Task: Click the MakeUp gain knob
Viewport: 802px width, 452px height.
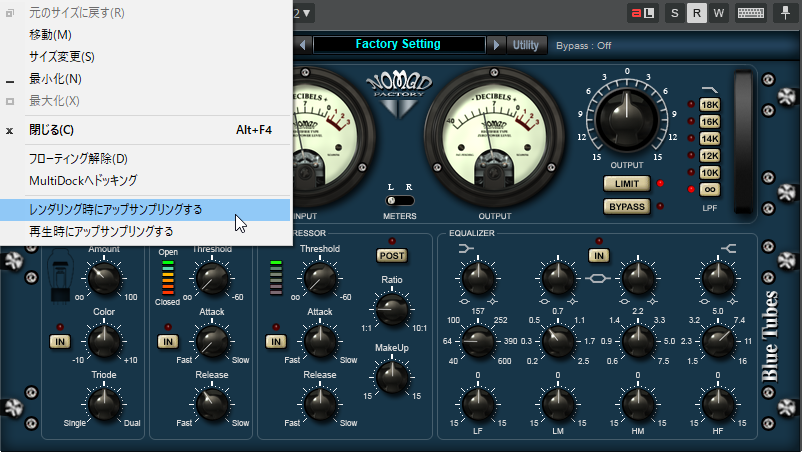Action: pos(392,377)
